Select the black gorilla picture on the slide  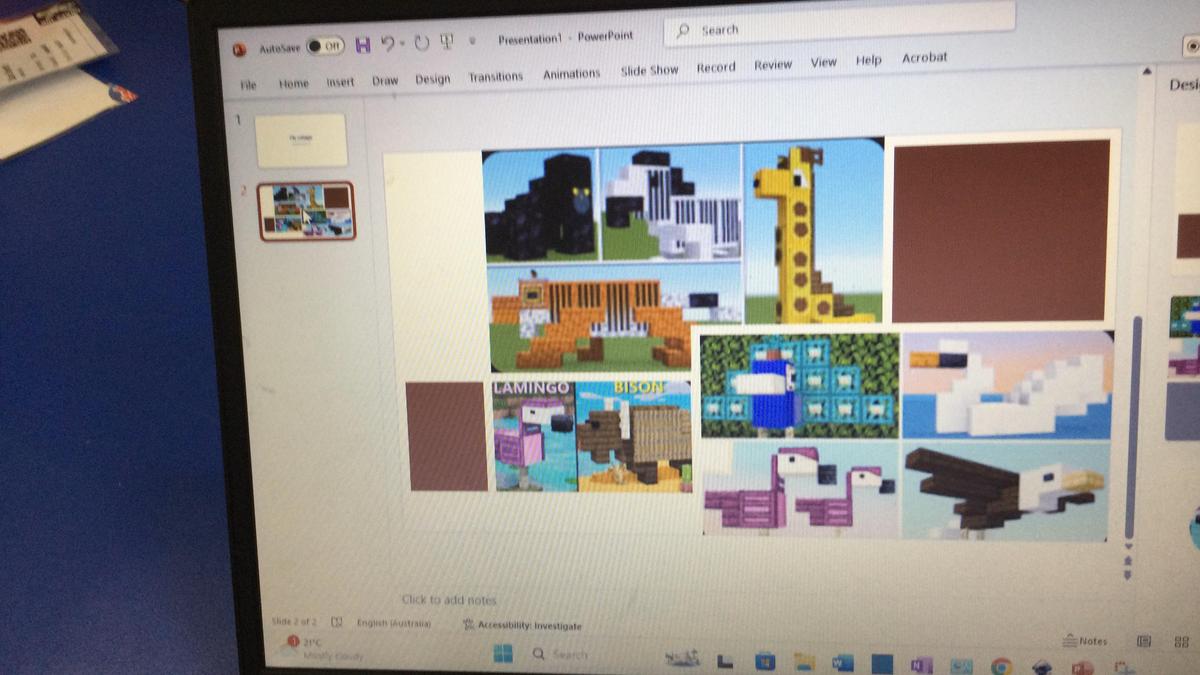[x=540, y=207]
